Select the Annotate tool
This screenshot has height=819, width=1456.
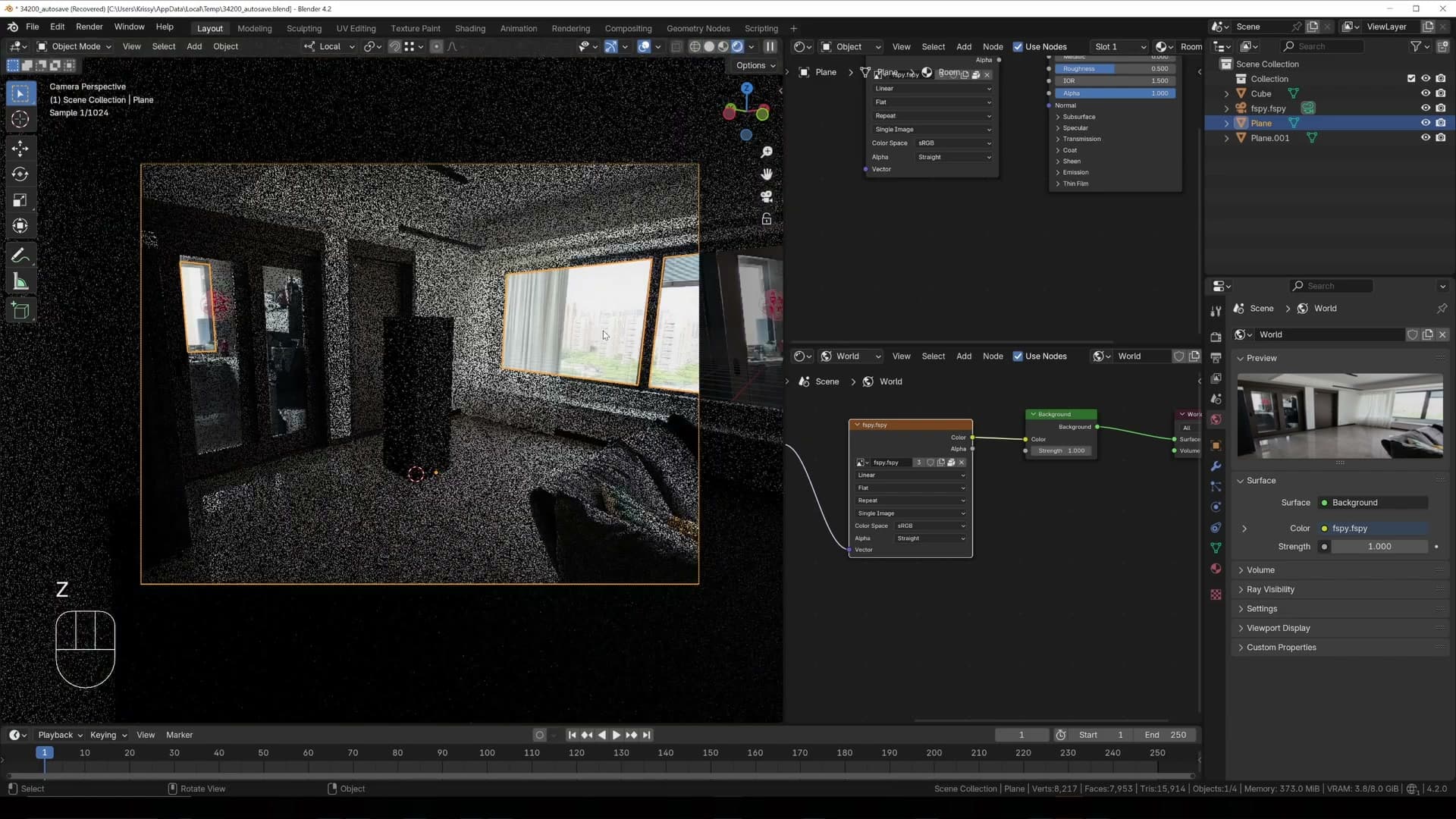(x=20, y=256)
